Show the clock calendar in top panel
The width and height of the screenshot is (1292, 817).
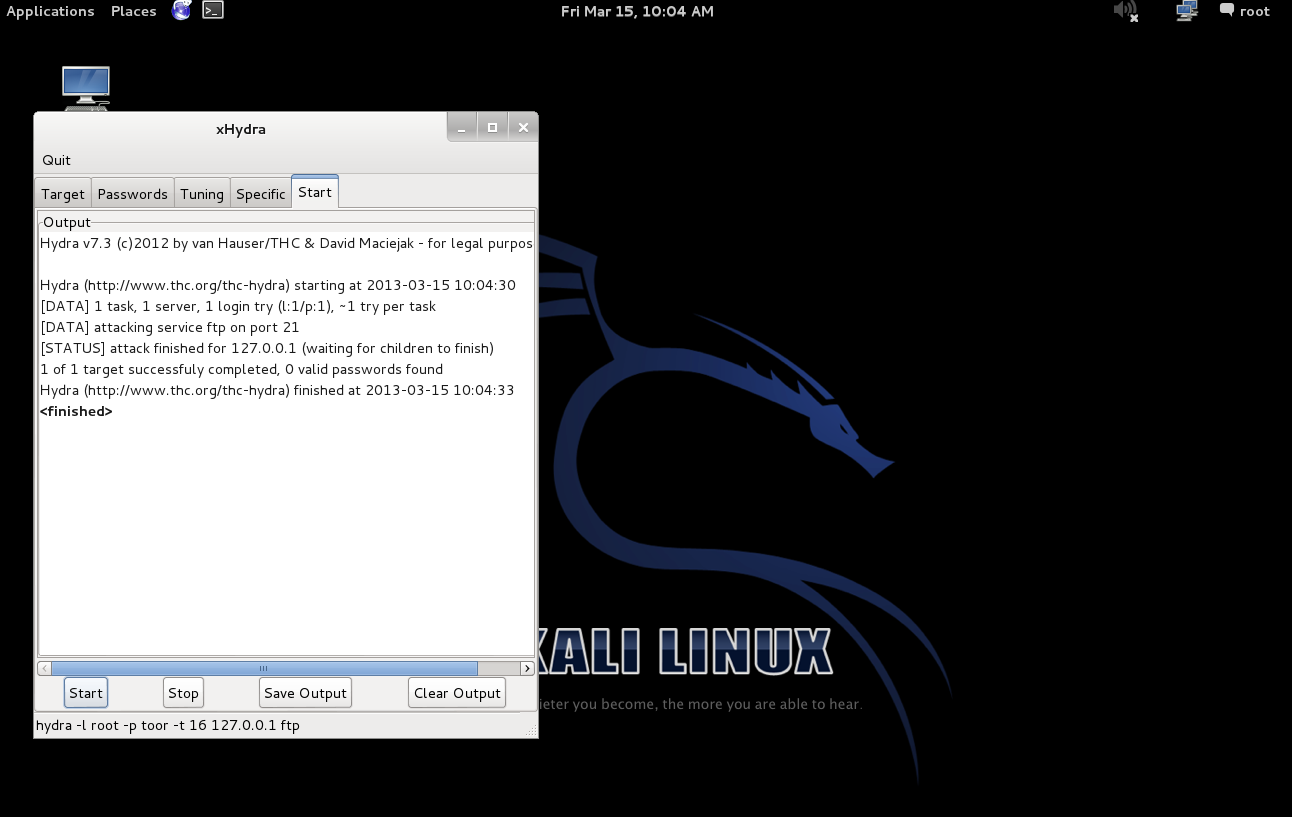(637, 11)
